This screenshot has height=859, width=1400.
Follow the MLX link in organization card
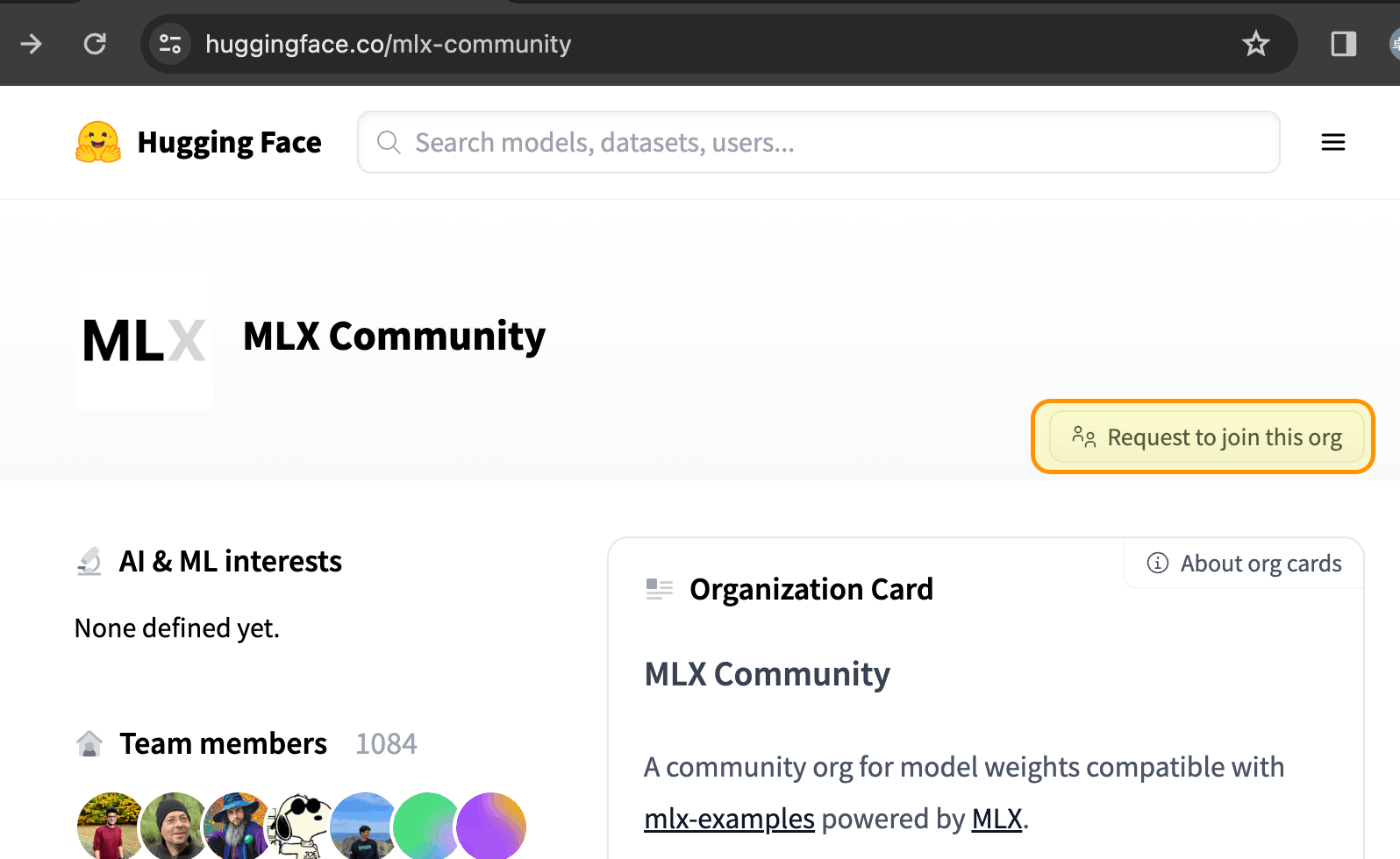[996, 819]
